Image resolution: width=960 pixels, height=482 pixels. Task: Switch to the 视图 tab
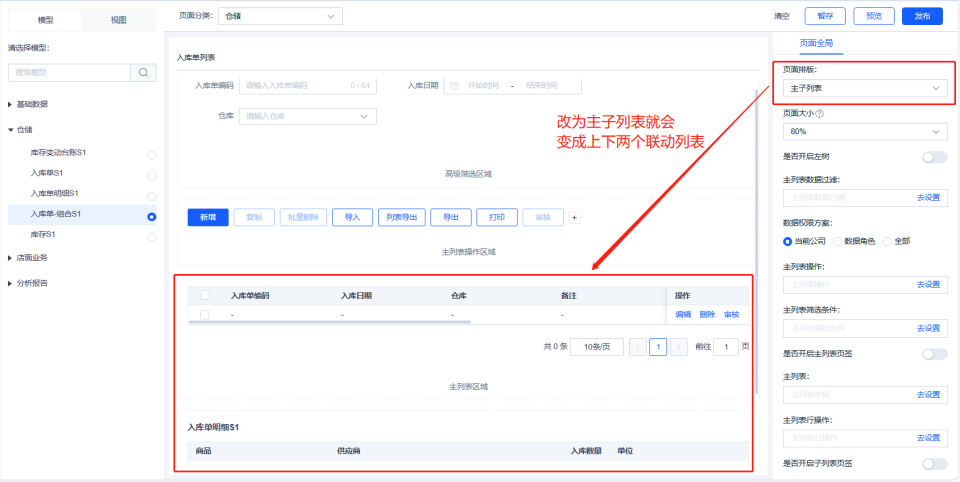[x=119, y=20]
